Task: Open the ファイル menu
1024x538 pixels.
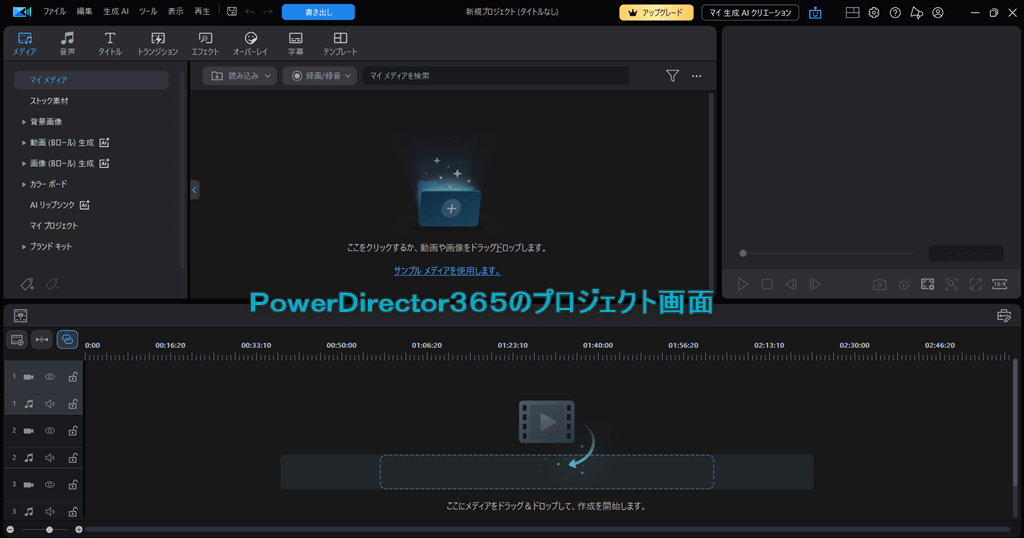Action: pos(55,12)
